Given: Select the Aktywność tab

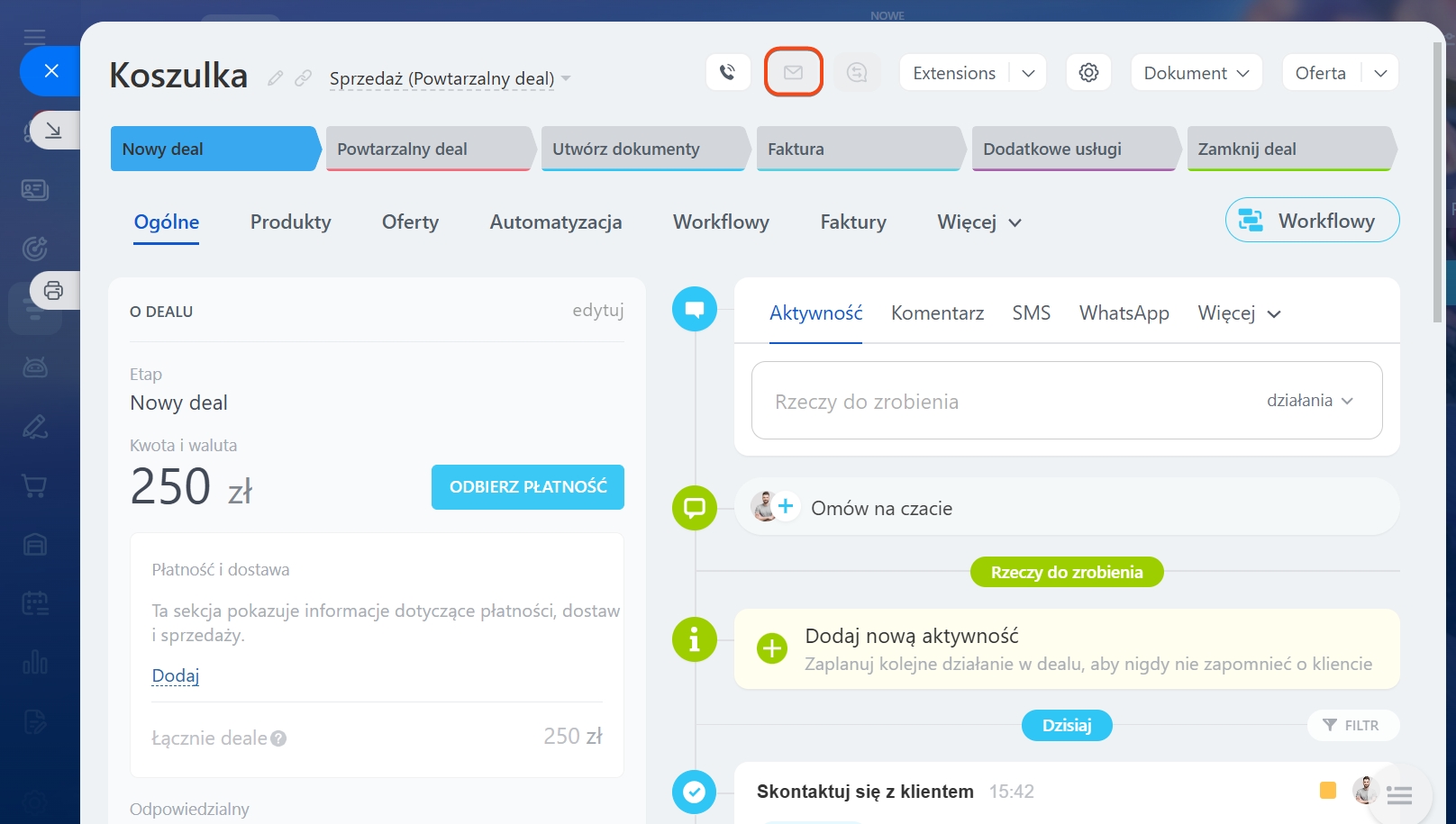Looking at the screenshot, I should [816, 313].
